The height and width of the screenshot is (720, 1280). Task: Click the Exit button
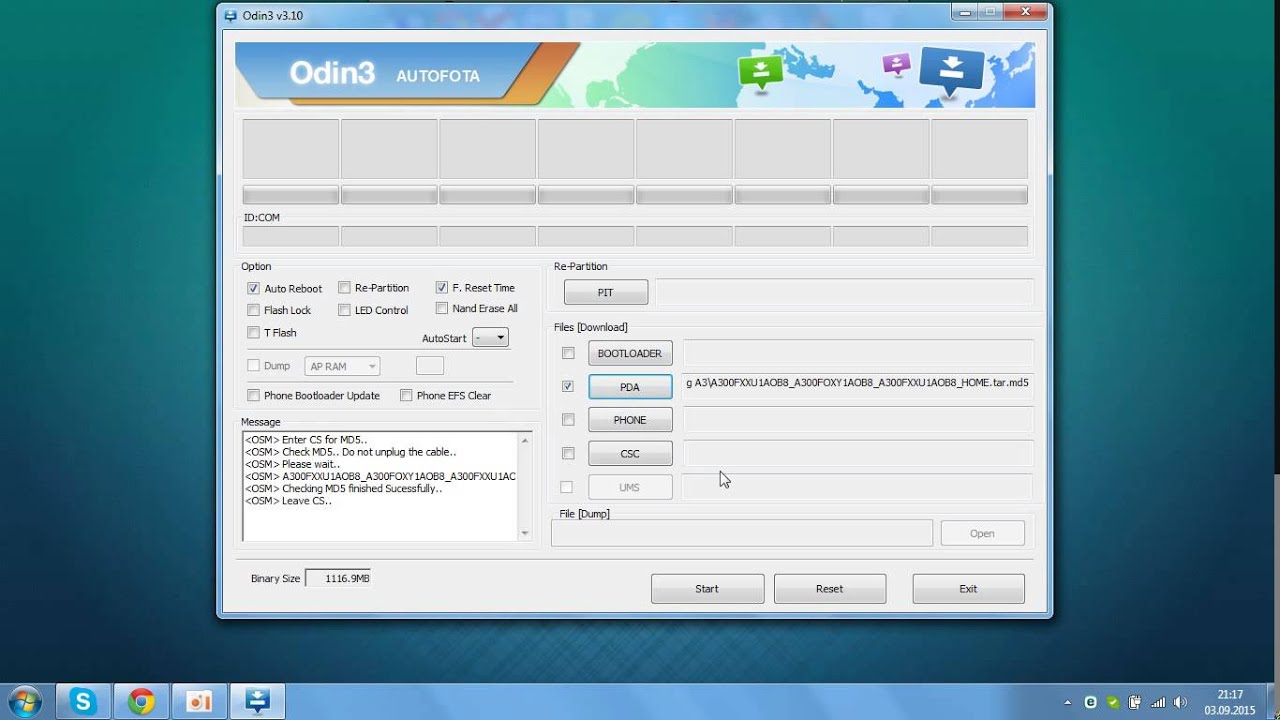[968, 589]
